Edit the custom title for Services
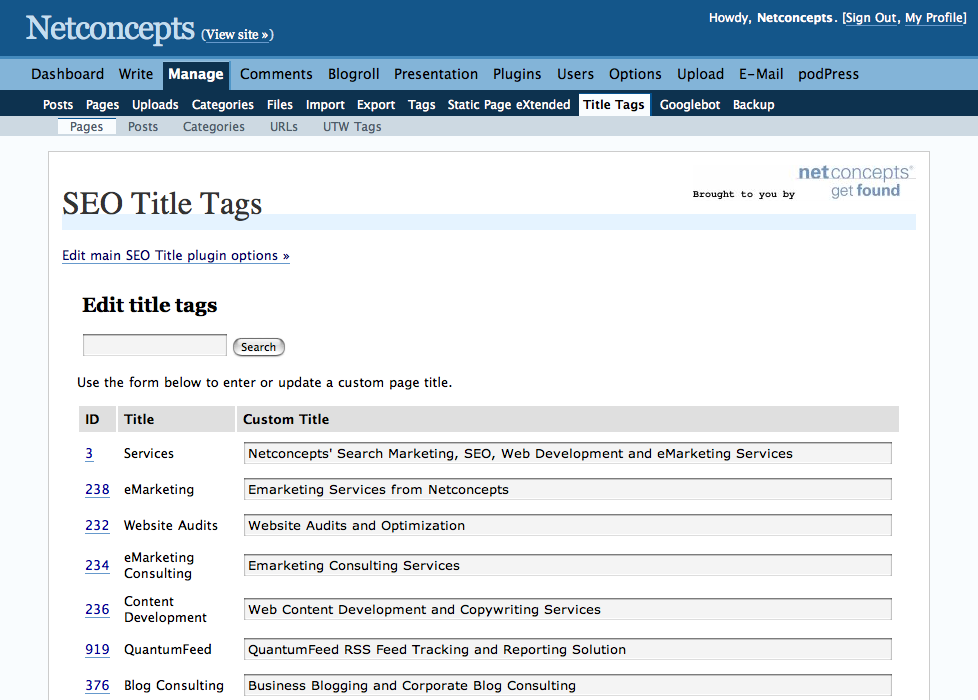This screenshot has width=978, height=700. [x=568, y=454]
